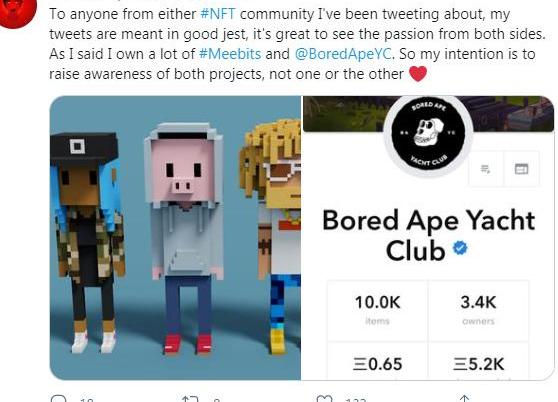
Task: Open the #NFT hashtag link
Action: coord(218,14)
